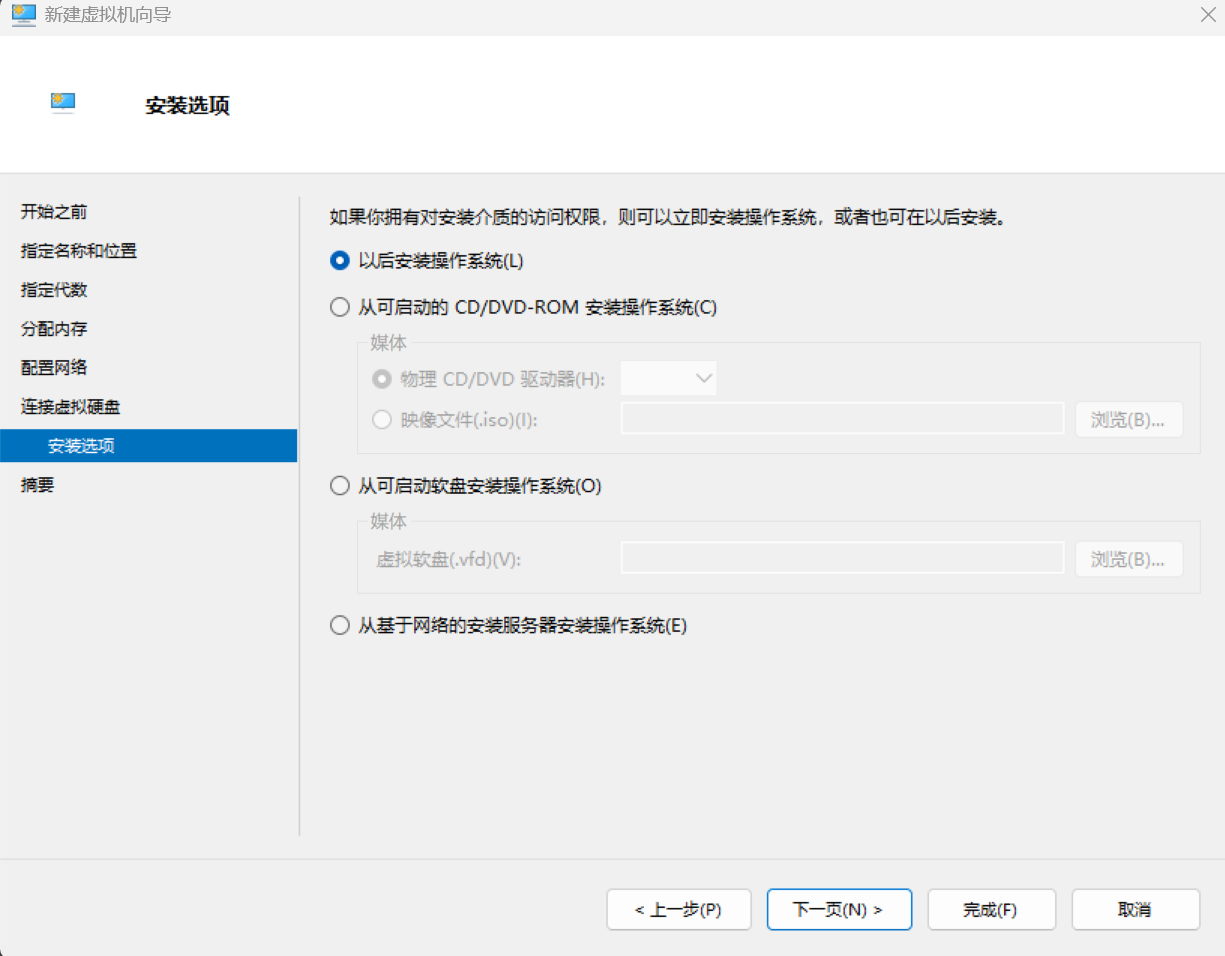Pick 从基于网络的安装服务器安装操作系统 option
1225x956 pixels.
pyautogui.click(x=340, y=626)
